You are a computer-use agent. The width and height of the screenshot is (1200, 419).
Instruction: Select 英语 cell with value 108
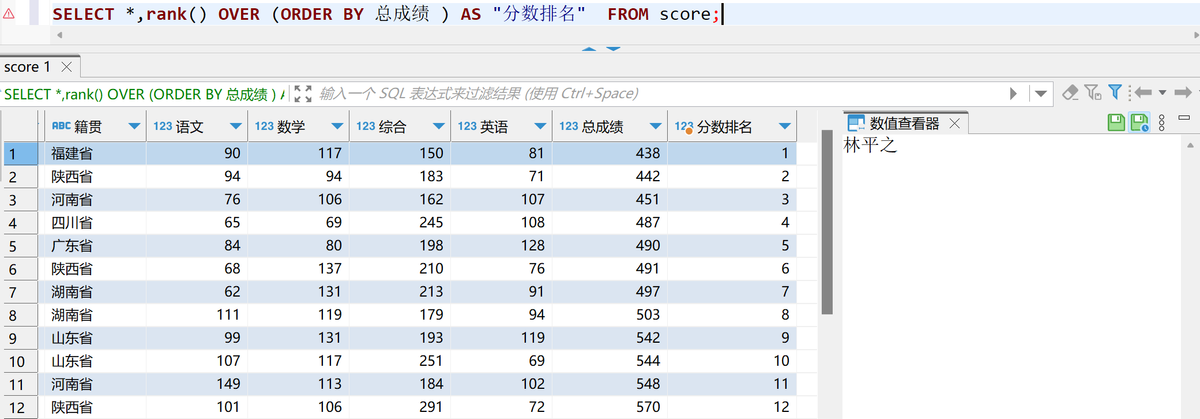pyautogui.click(x=501, y=222)
